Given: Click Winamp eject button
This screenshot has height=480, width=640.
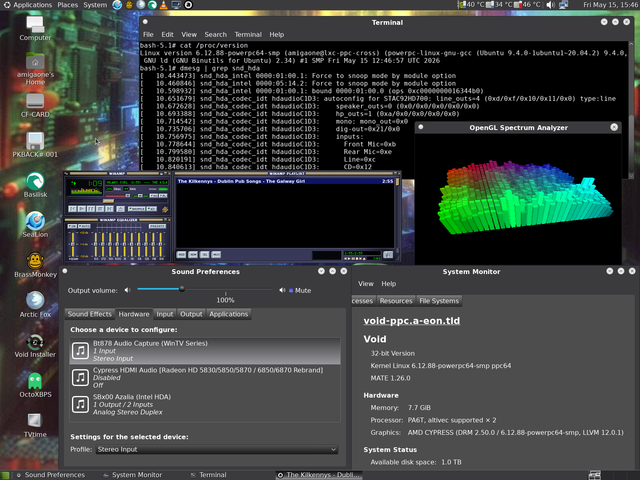Looking at the screenshot, I should coord(120,209).
